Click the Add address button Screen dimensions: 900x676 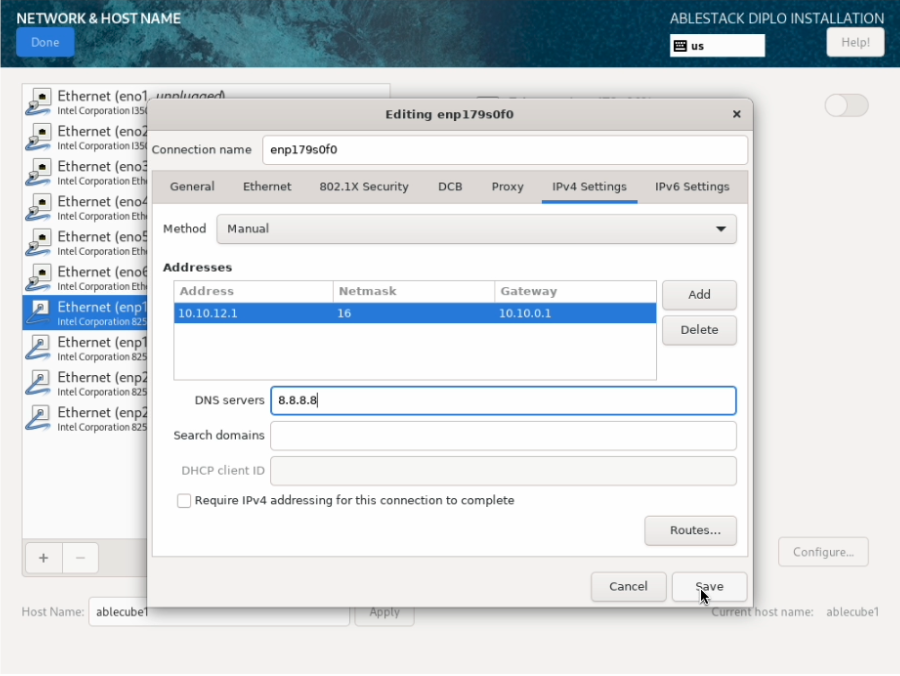coord(699,295)
